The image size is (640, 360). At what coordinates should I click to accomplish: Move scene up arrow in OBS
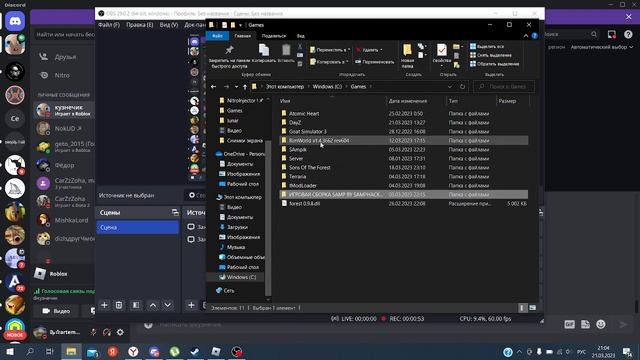point(153,305)
